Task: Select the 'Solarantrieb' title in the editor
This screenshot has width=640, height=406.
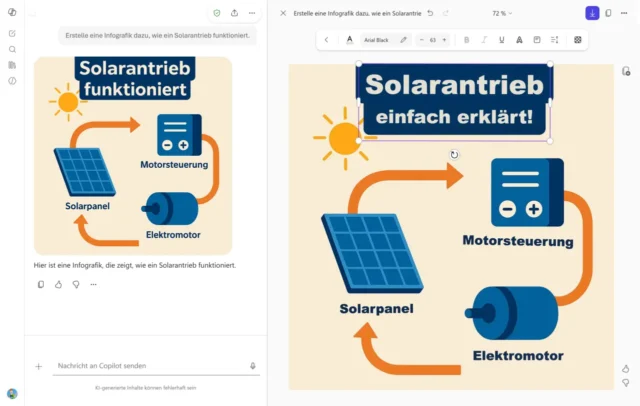Action: (x=454, y=84)
